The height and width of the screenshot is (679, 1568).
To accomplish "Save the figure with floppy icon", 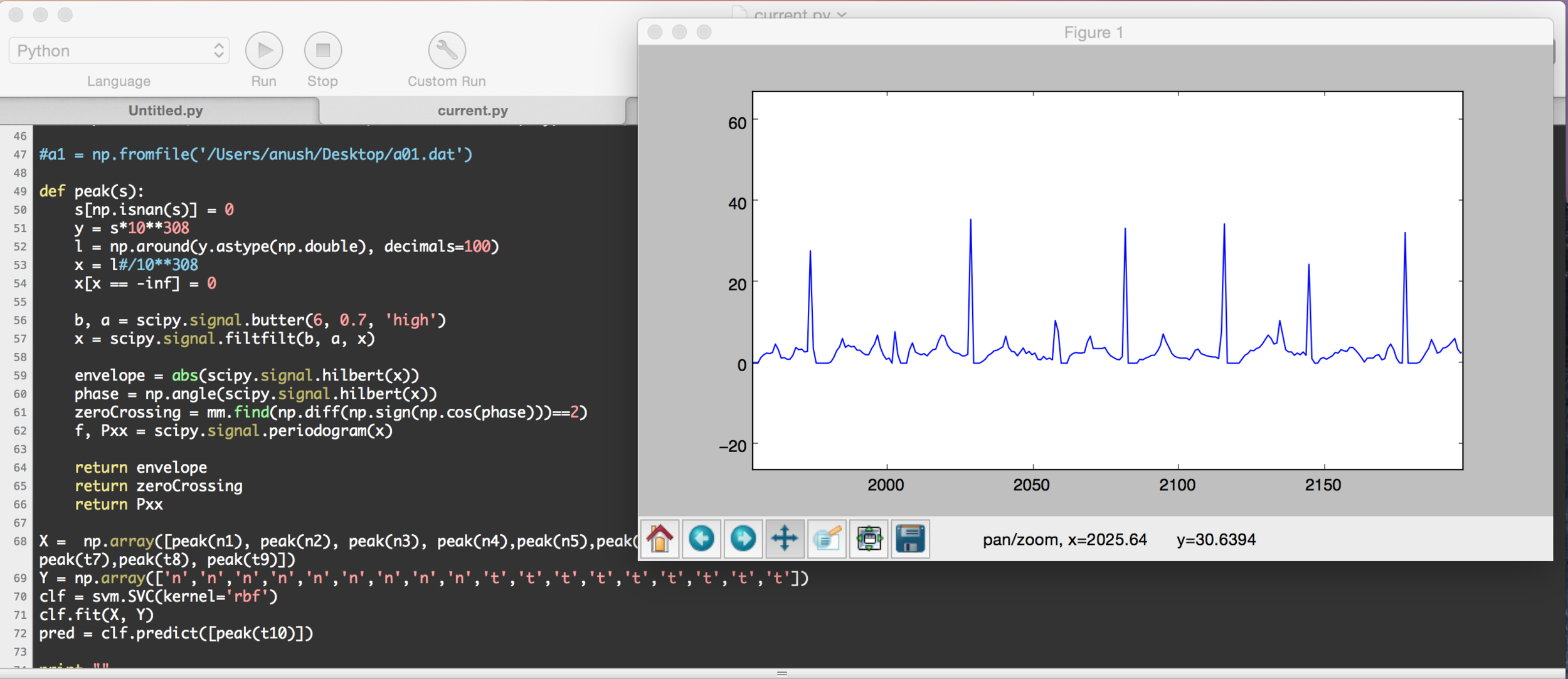I will click(911, 539).
